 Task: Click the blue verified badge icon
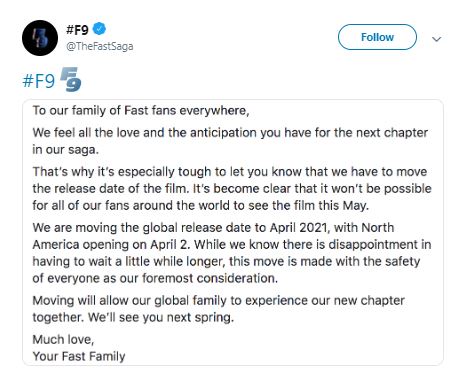pyautogui.click(x=99, y=29)
